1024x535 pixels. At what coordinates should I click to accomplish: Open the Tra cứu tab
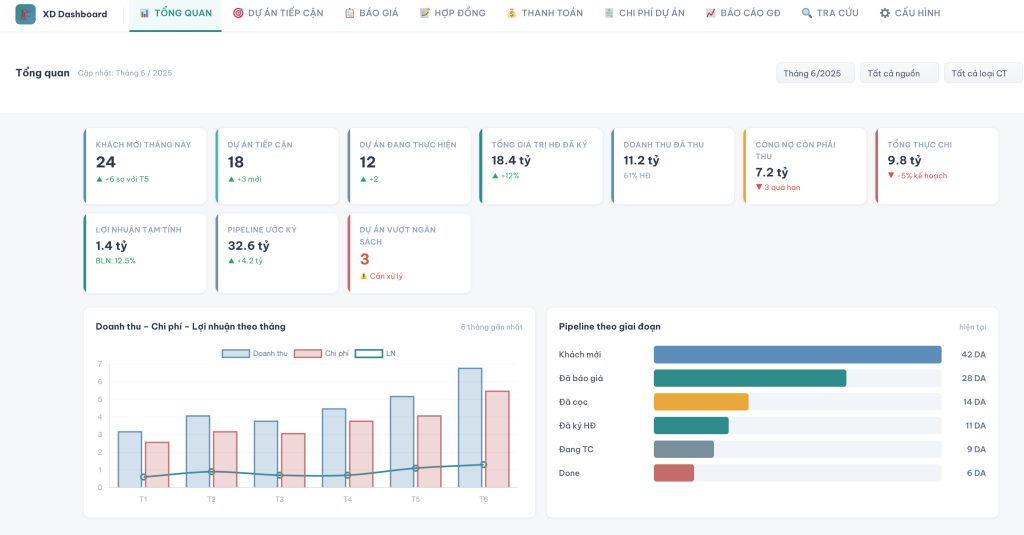(830, 15)
